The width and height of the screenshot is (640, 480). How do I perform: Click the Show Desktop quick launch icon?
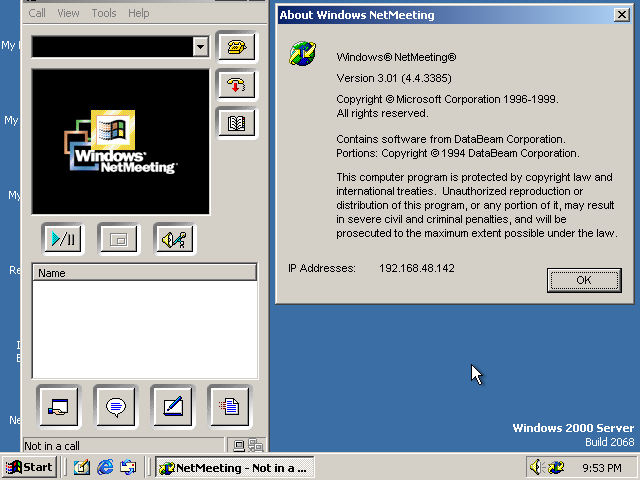(82, 467)
